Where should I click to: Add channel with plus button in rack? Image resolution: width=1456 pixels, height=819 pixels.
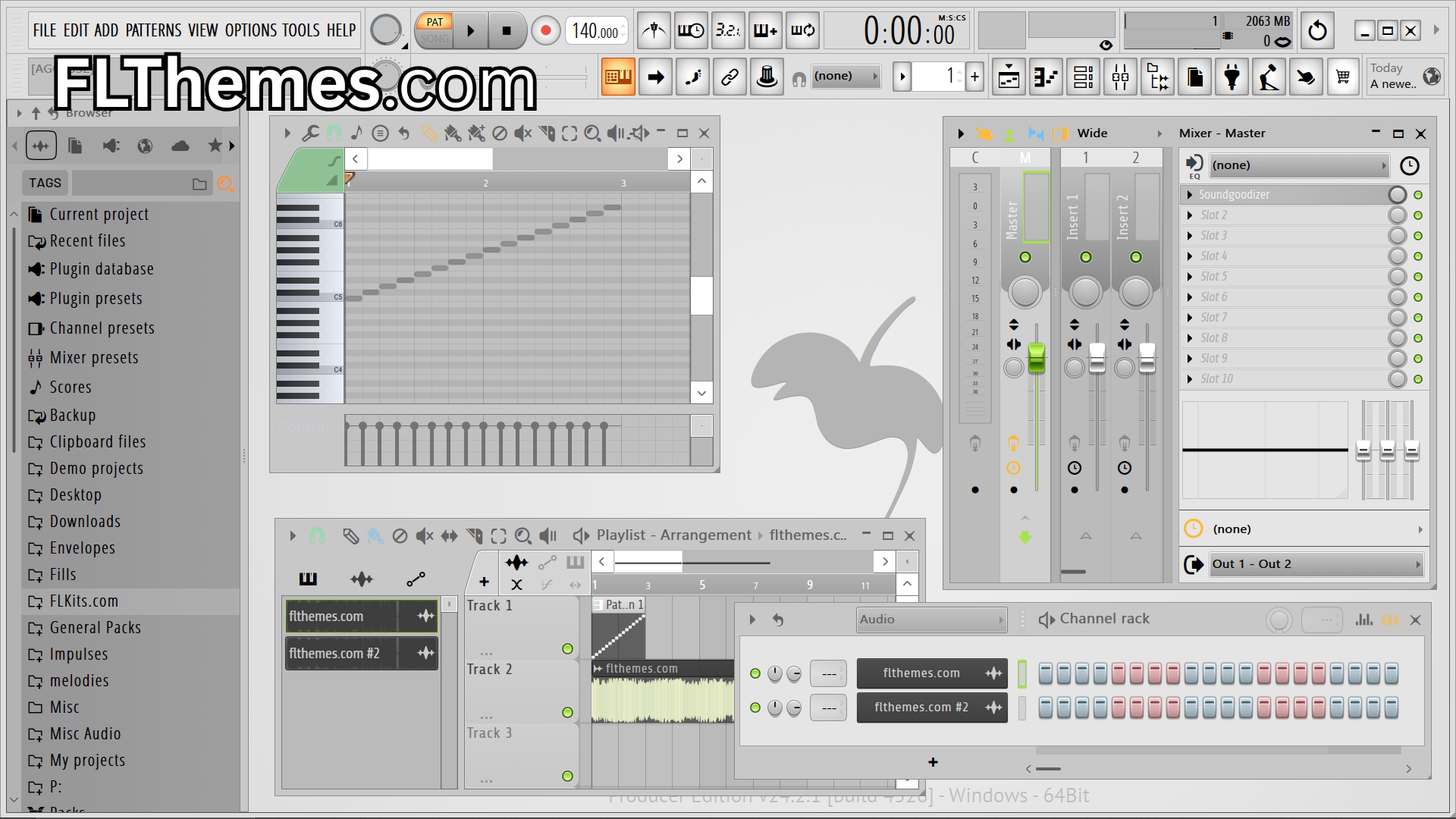(x=933, y=762)
